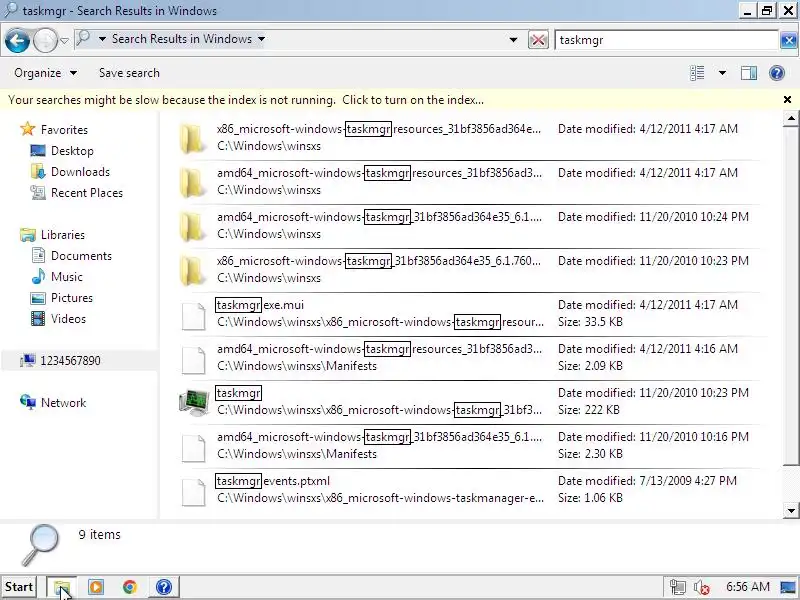The image size is (800, 600).
Task: Click the greyed Forward arrow button
Action: (x=45, y=40)
